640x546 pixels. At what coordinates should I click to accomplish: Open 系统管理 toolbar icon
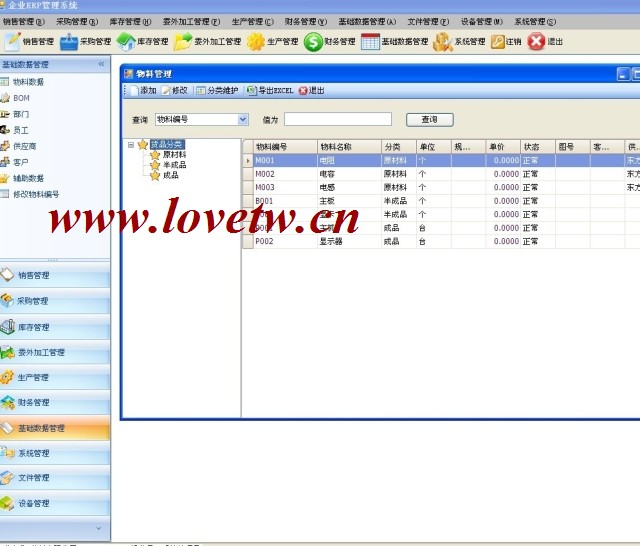point(443,42)
